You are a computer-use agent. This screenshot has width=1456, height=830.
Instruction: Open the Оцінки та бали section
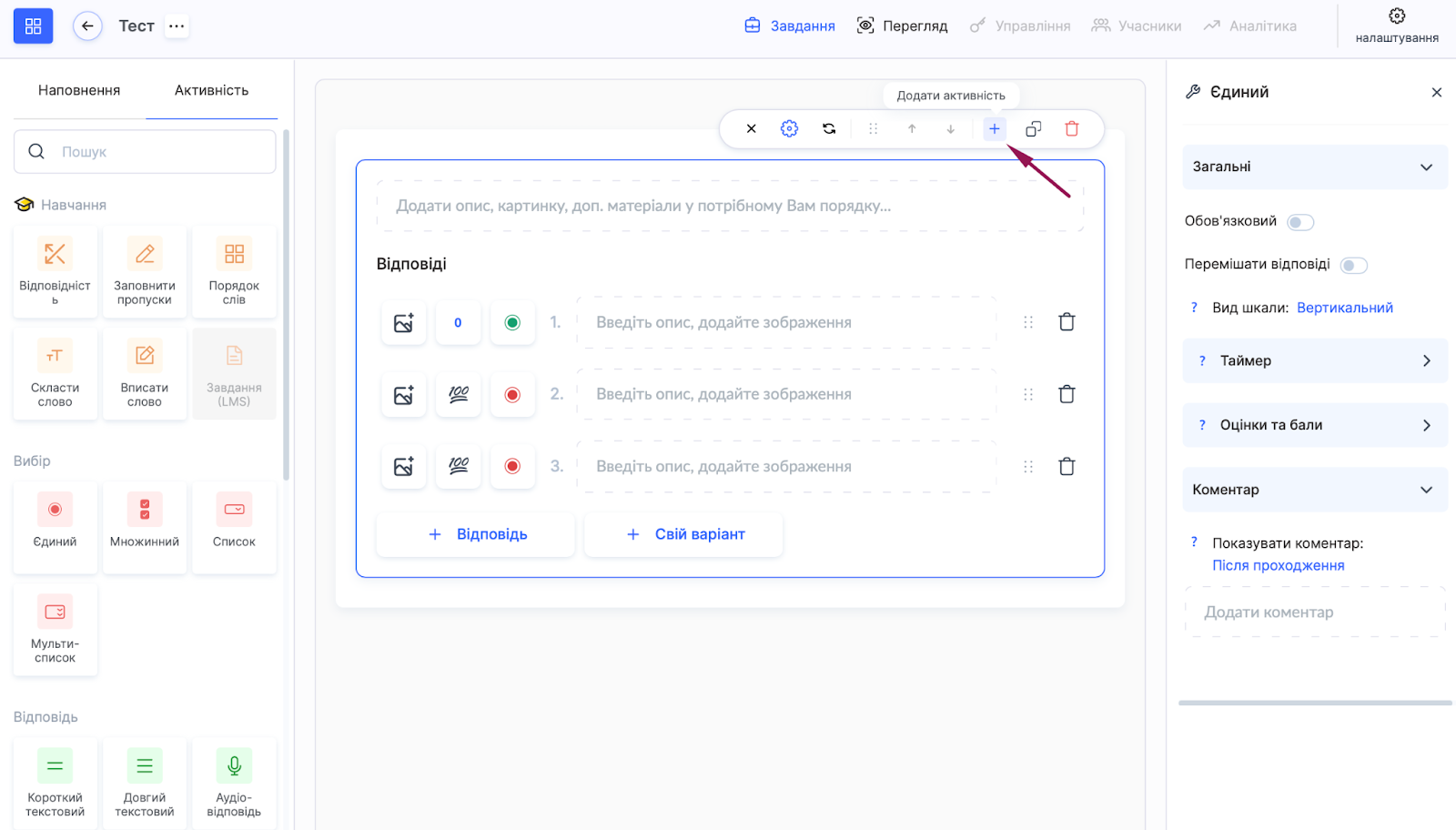1314,425
